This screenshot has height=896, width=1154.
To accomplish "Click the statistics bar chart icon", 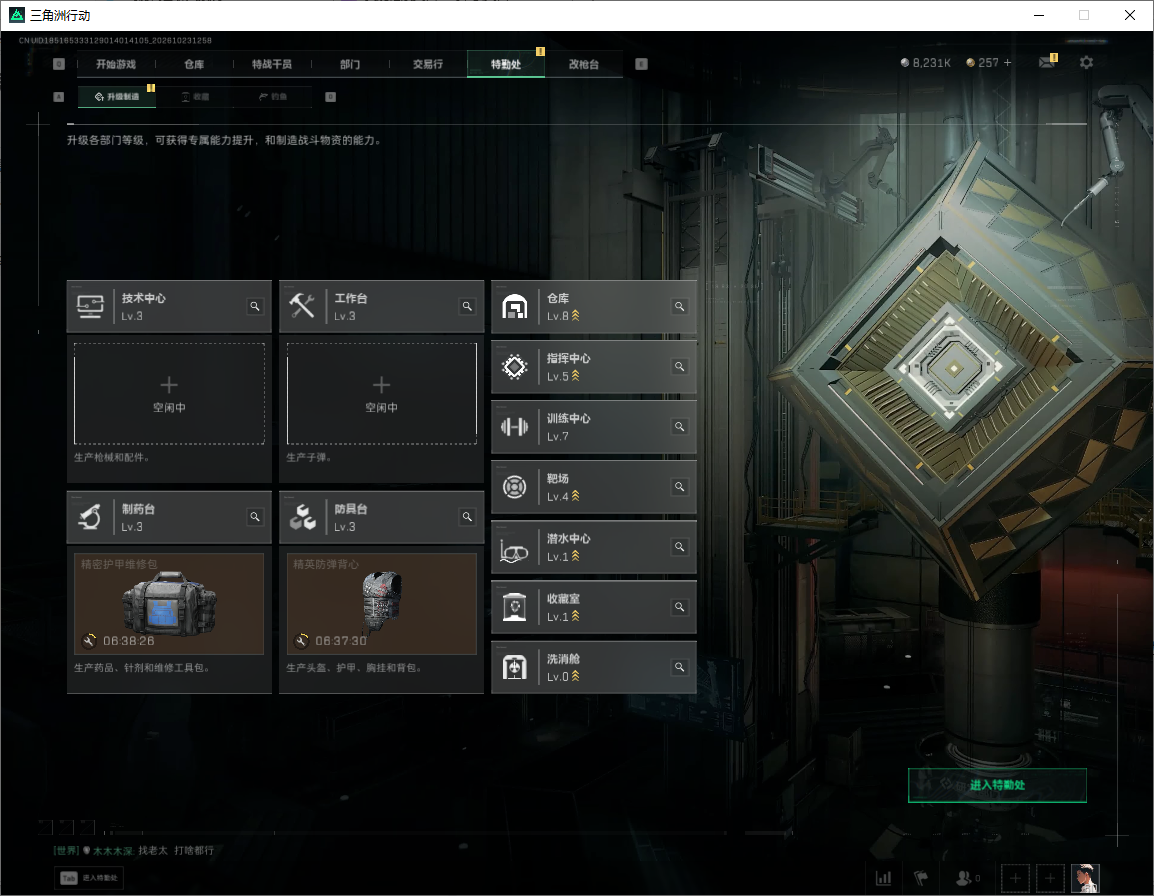I will (x=883, y=878).
